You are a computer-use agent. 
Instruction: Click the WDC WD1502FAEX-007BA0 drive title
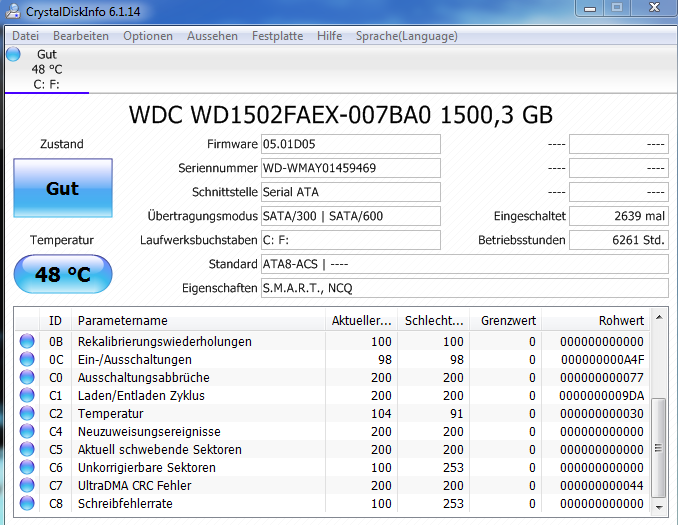(x=341, y=115)
